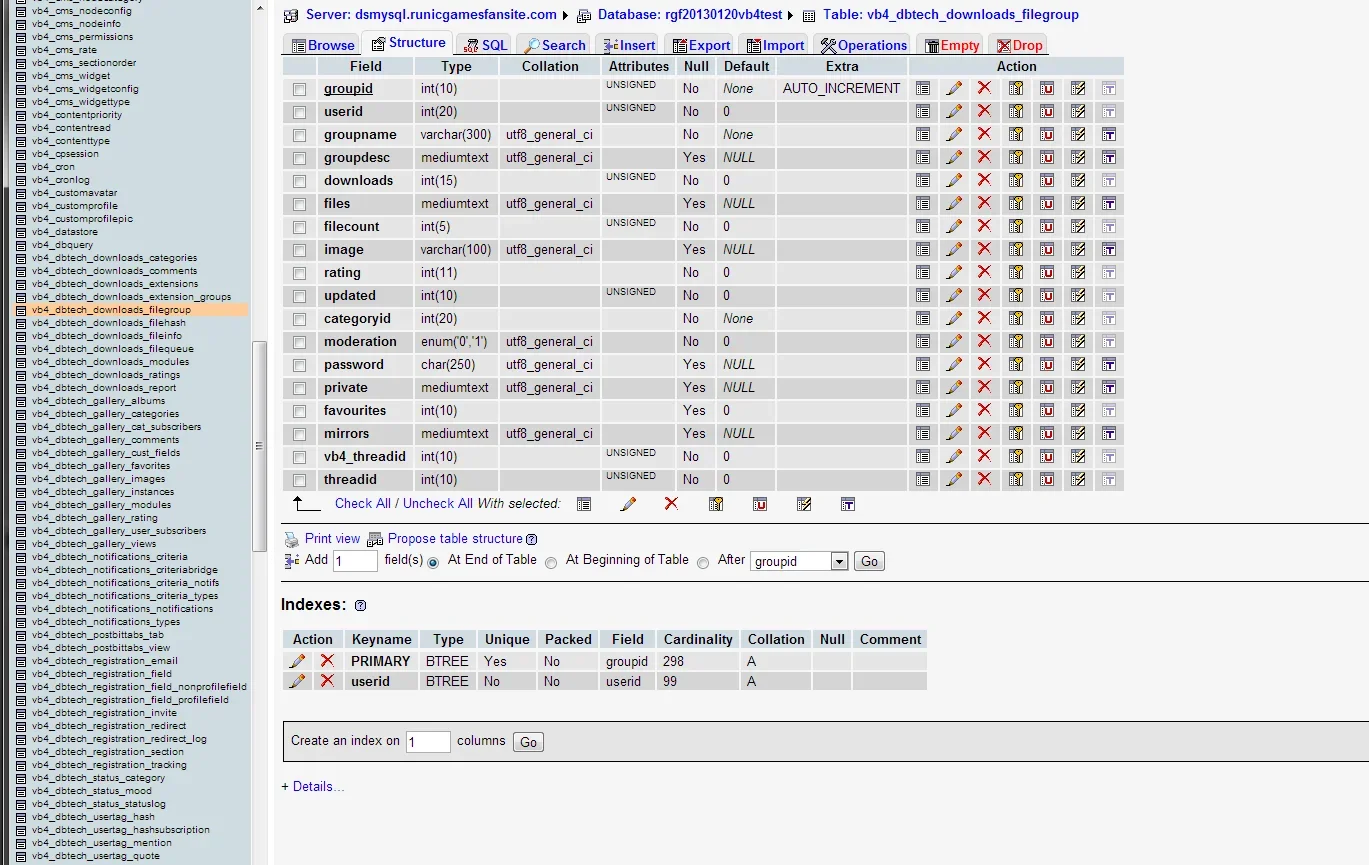The image size is (1369, 865).
Task: Go to the Insert tab
Action: pyautogui.click(x=630, y=45)
